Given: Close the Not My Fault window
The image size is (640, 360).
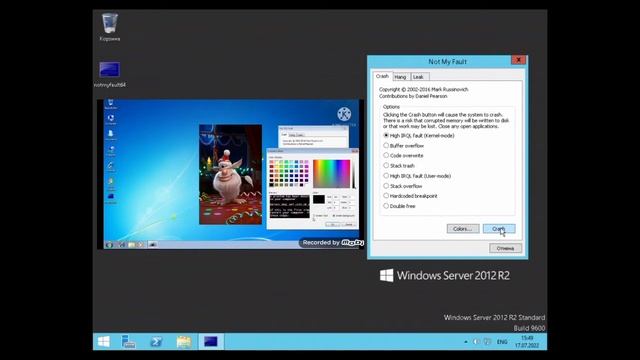Looking at the screenshot, I should click(518, 60).
